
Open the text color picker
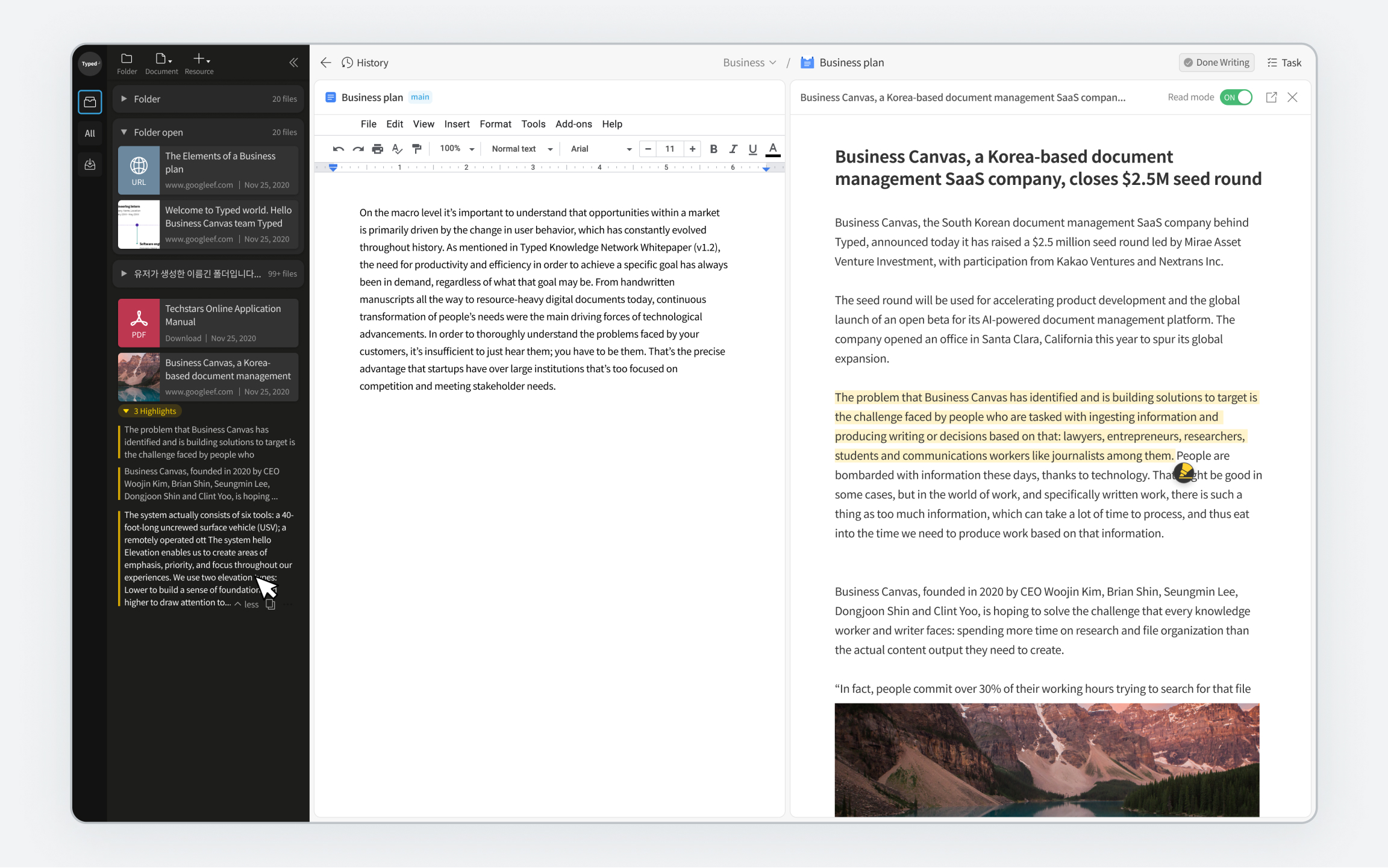pyautogui.click(x=773, y=149)
